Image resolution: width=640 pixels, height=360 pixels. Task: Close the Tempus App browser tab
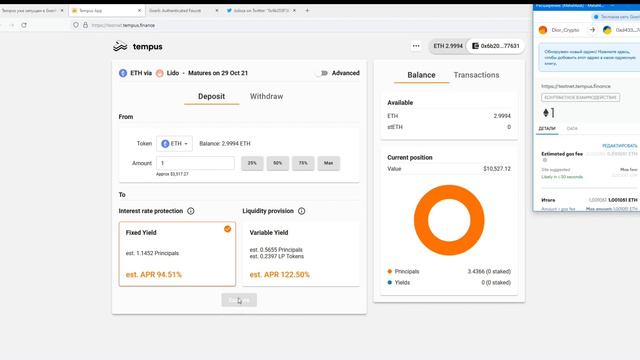[x=139, y=11]
